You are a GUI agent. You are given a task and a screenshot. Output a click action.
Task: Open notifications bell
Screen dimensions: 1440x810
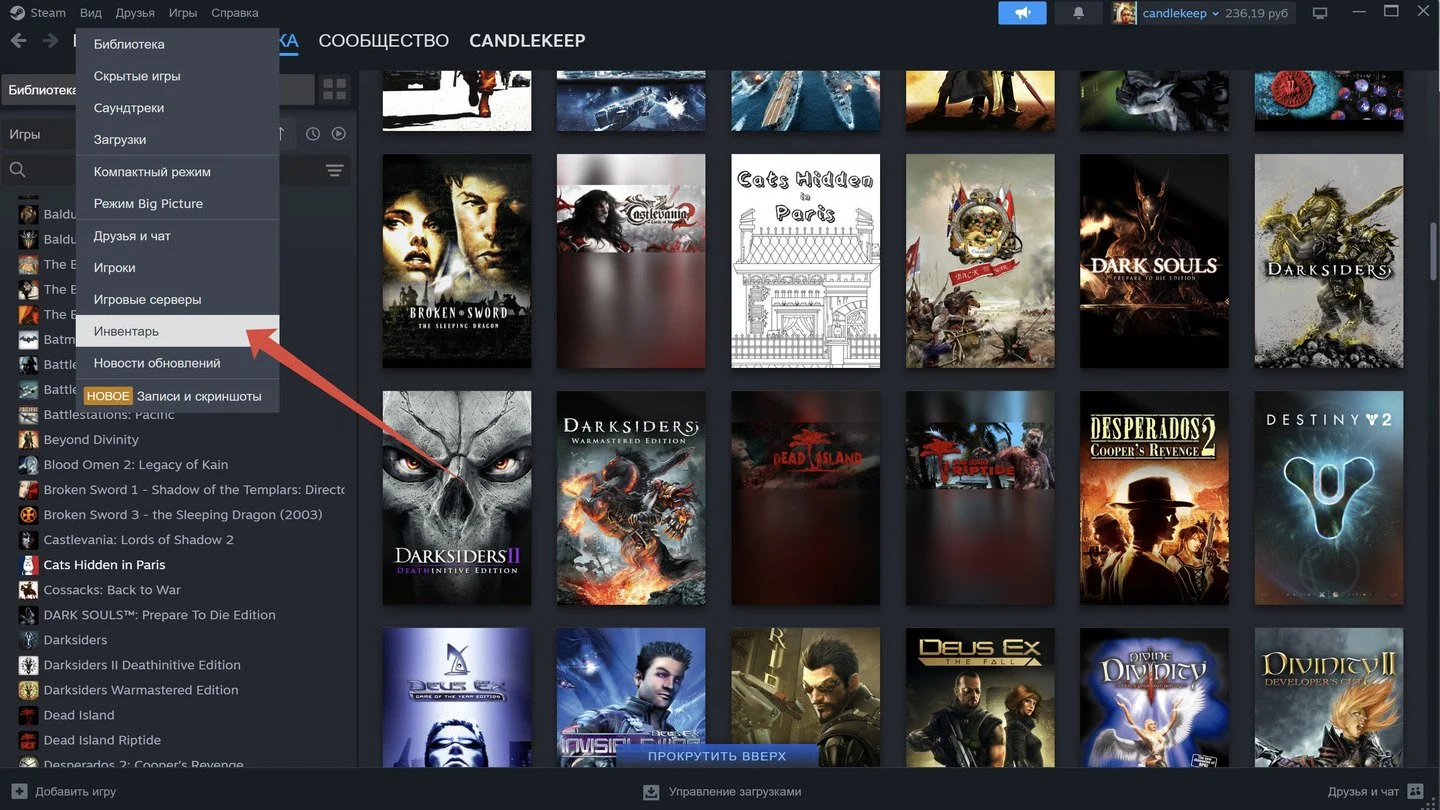1079,13
